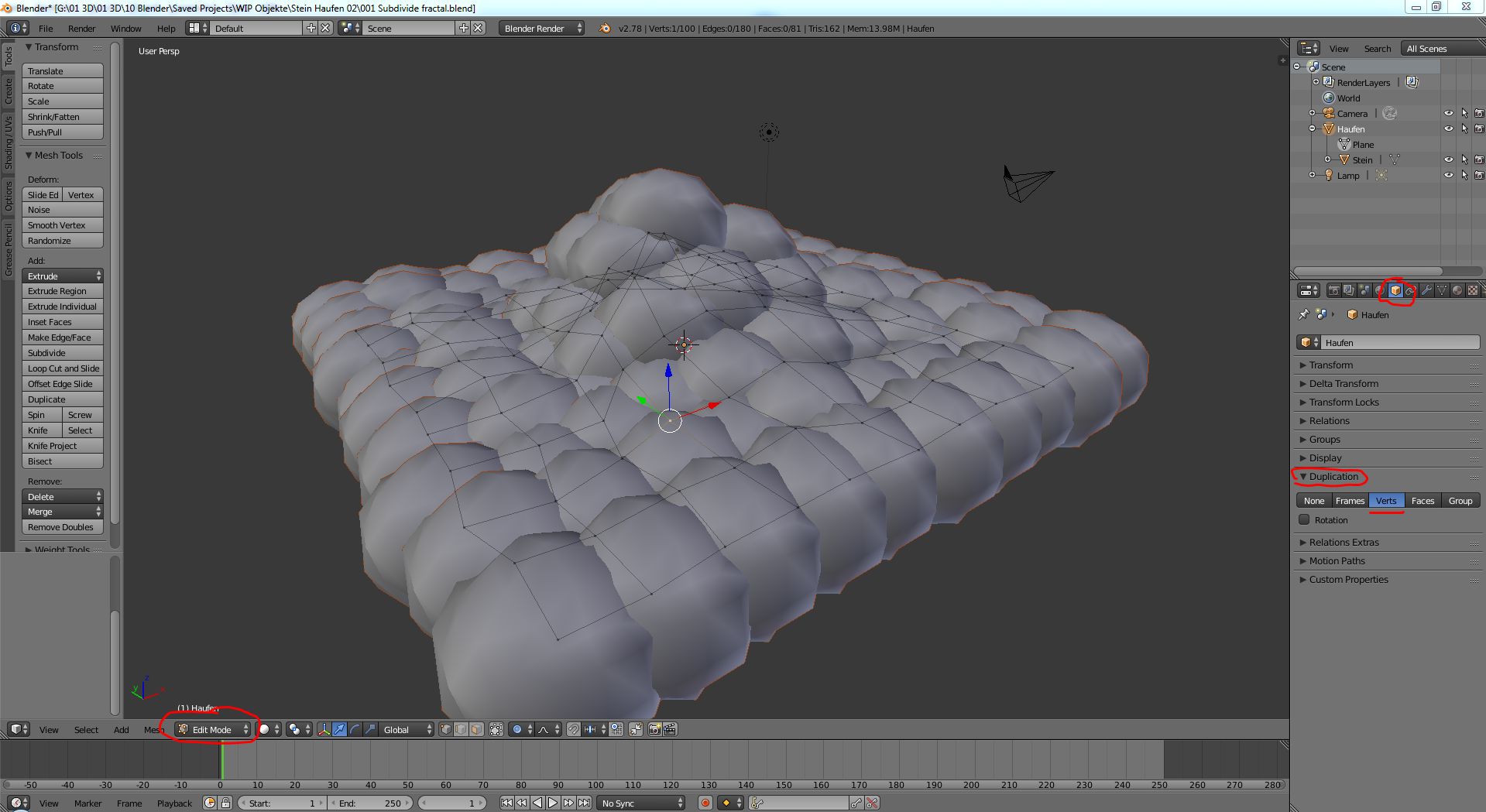Open the Texture checkerboard properties tab
The width and height of the screenshot is (1486, 812).
tap(1473, 290)
